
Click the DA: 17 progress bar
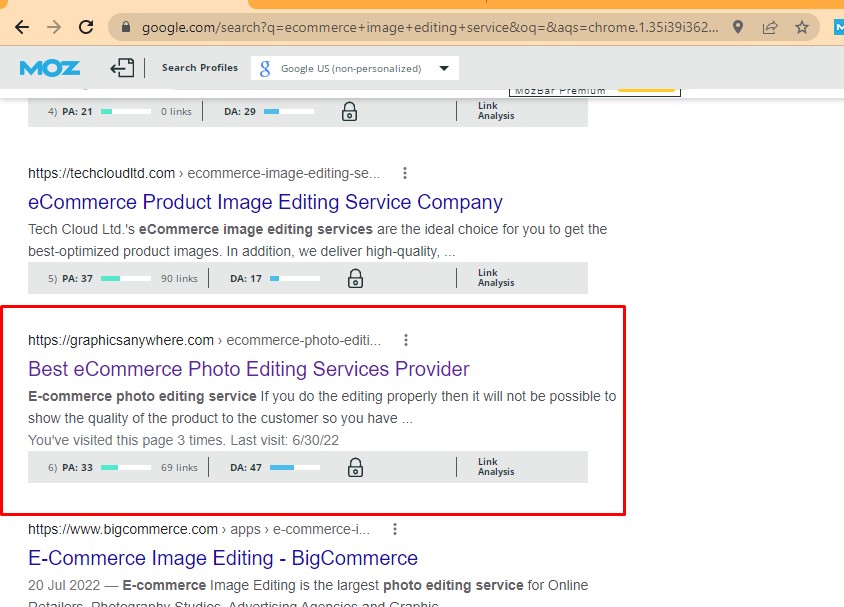point(294,279)
